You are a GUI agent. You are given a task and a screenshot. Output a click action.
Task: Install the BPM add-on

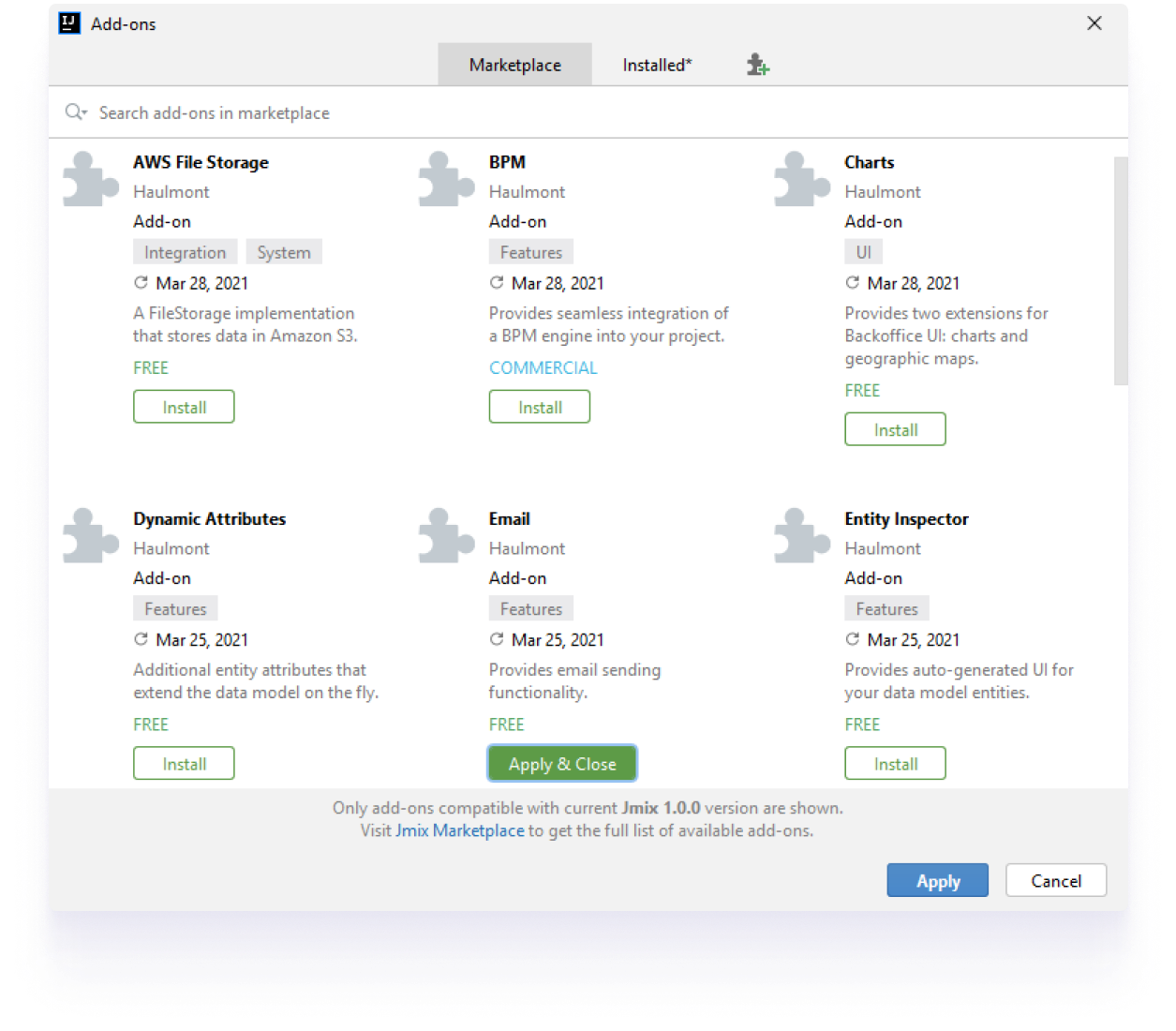540,407
